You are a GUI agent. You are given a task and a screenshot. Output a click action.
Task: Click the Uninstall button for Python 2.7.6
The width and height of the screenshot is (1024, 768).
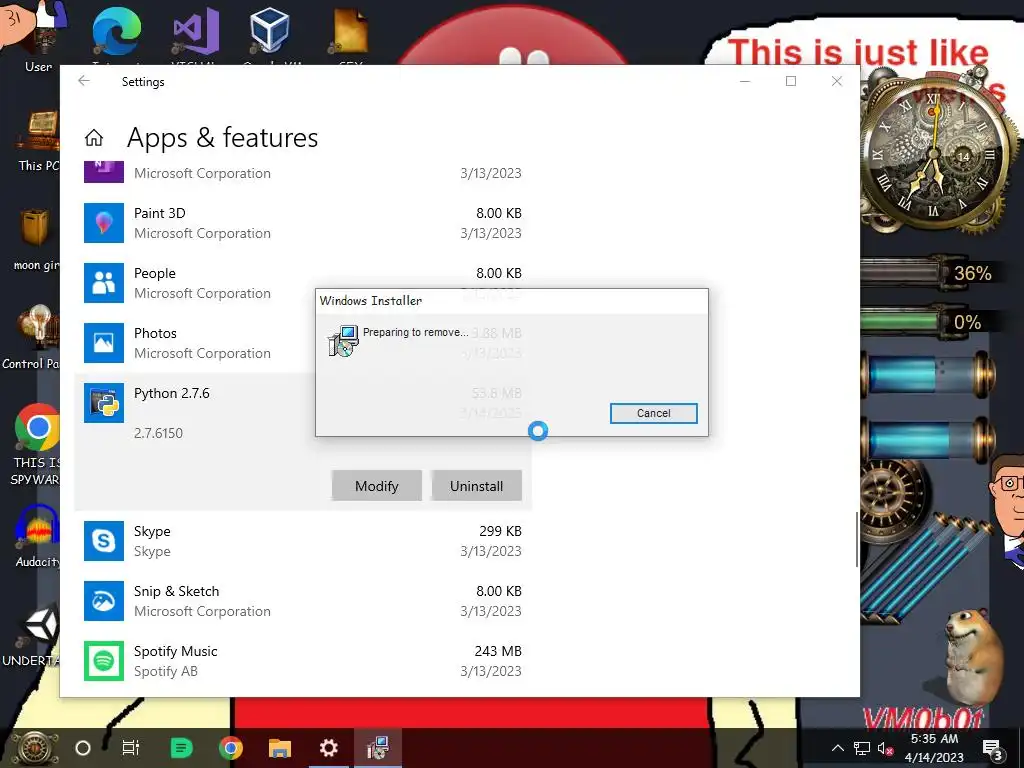pyautogui.click(x=476, y=486)
